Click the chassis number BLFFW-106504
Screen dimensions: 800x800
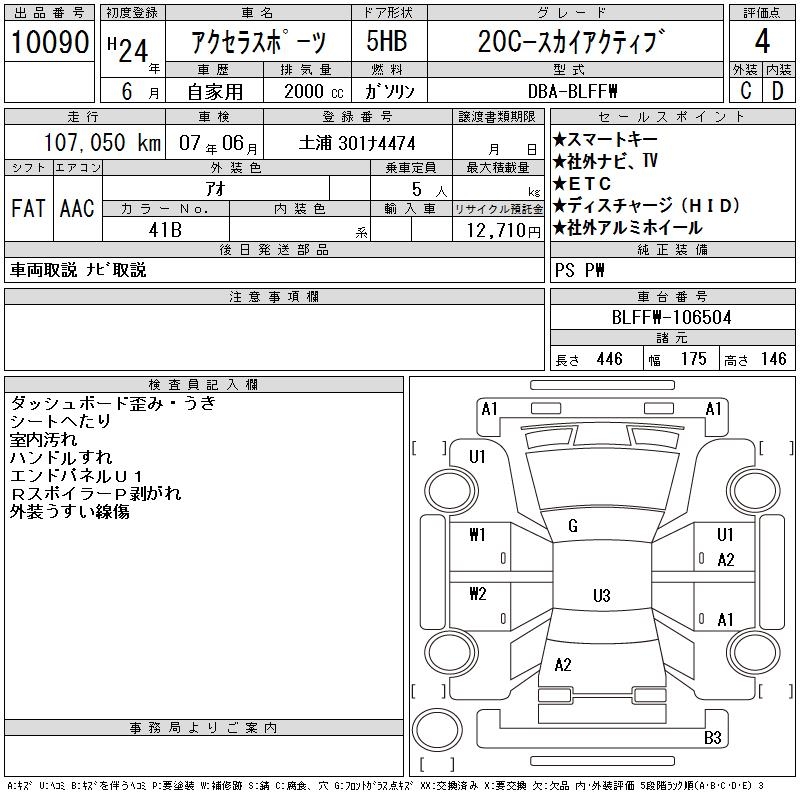(x=671, y=317)
